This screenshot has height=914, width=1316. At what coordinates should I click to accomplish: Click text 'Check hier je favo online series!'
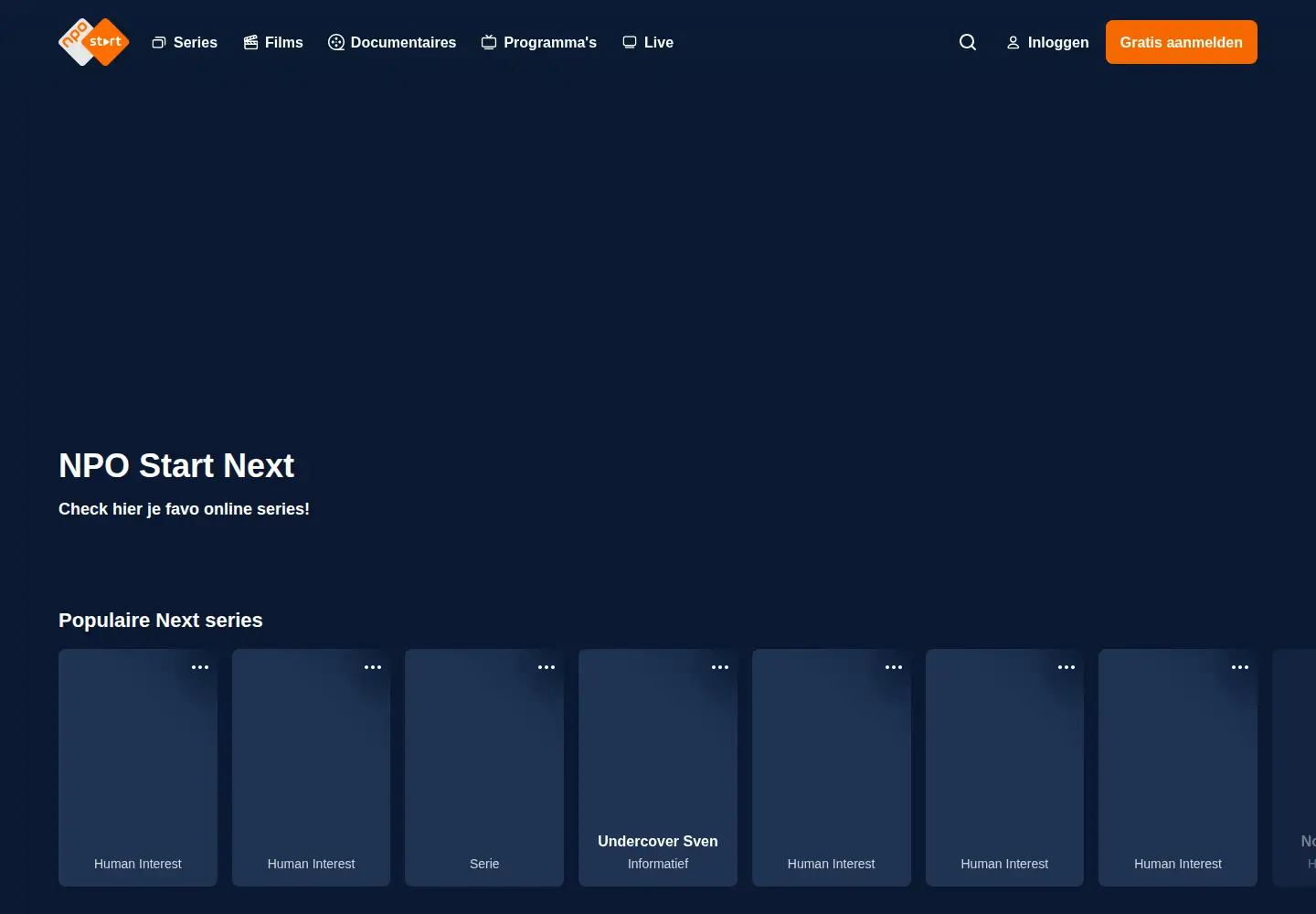coord(184,509)
